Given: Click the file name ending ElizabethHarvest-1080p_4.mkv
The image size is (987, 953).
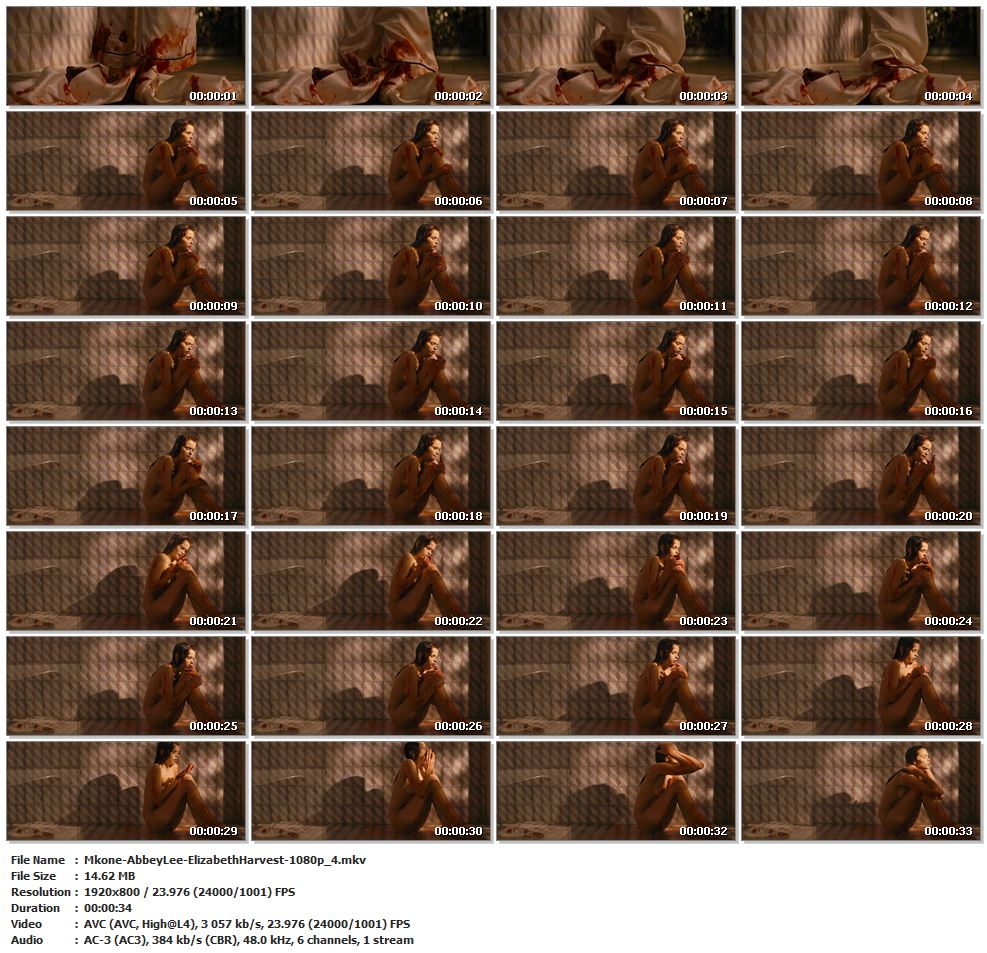Looking at the screenshot, I should pyautogui.click(x=225, y=860).
